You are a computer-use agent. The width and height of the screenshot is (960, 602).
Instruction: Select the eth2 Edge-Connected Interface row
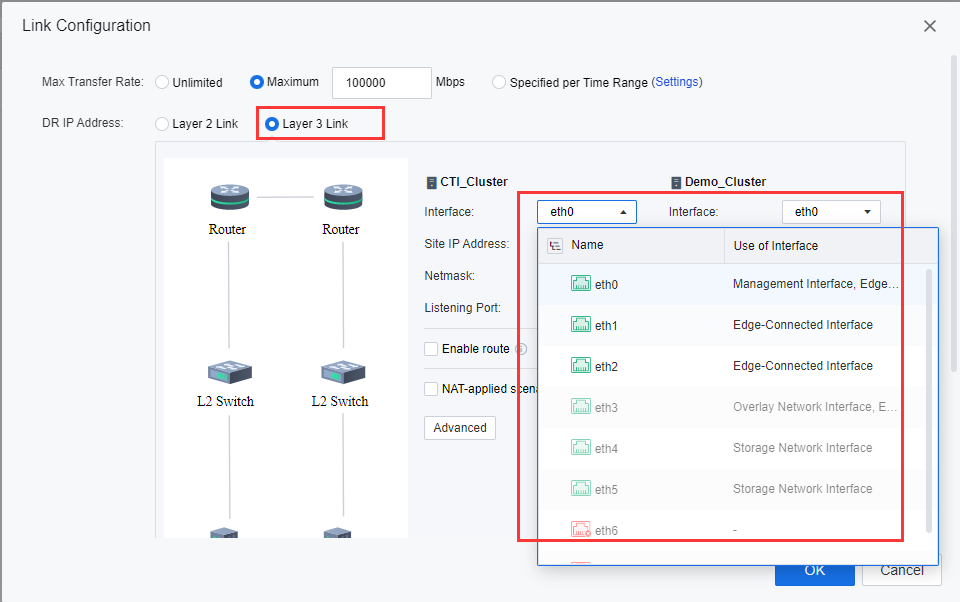coord(737,366)
